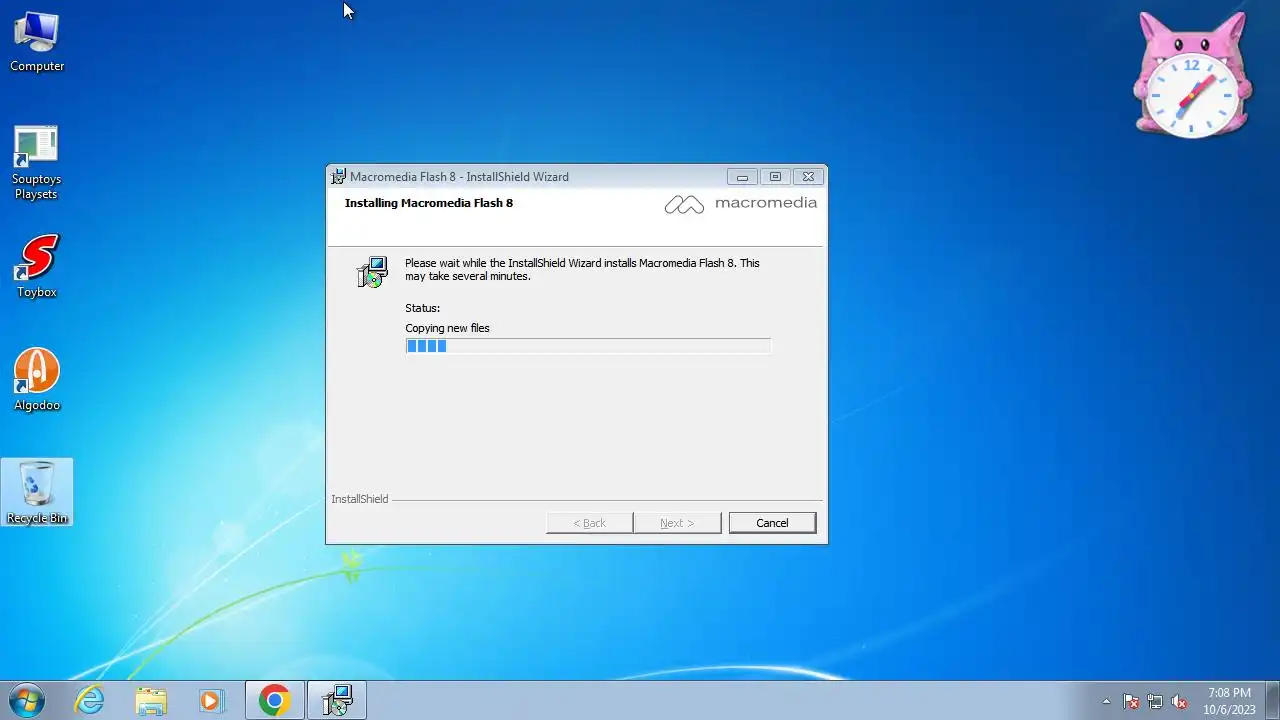Show hidden icons in the system tray
This screenshot has height=720, width=1280.
click(1106, 701)
